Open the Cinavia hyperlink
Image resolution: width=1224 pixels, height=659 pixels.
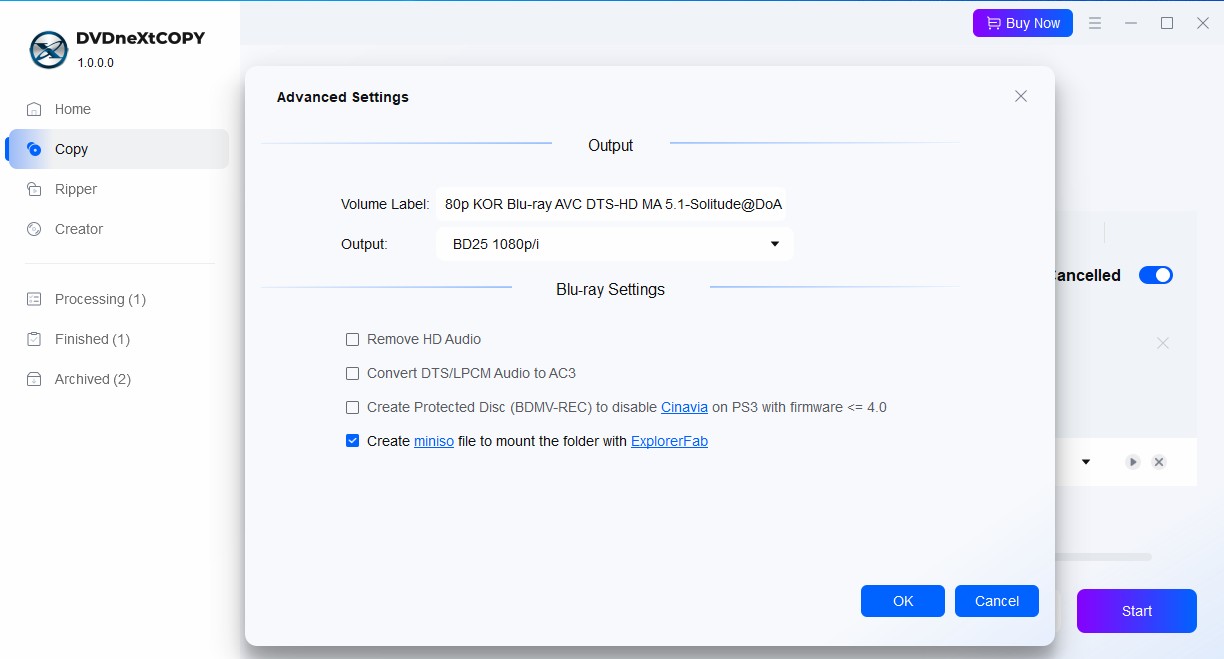(x=685, y=407)
